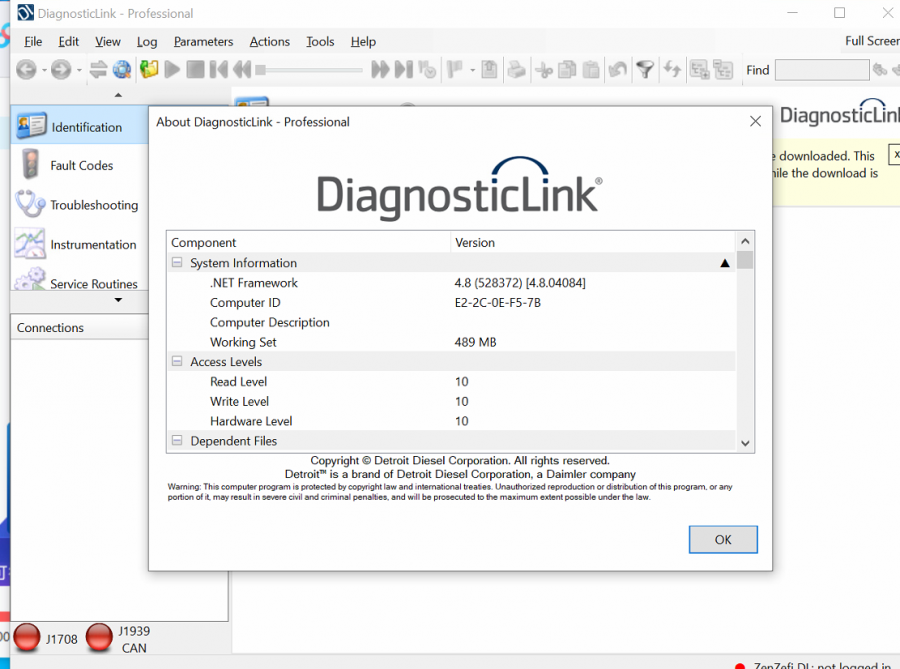This screenshot has width=900, height=669.
Task: Click inside the Find input field
Action: [821, 70]
